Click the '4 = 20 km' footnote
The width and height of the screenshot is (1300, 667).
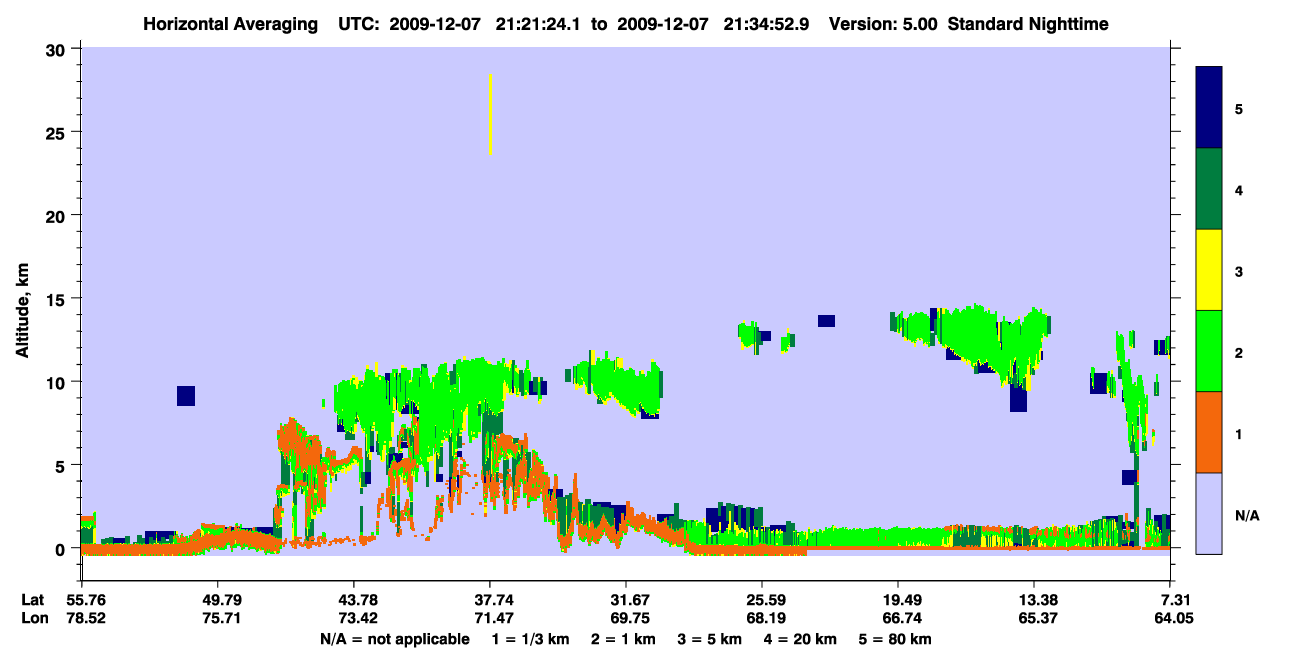click(x=798, y=639)
